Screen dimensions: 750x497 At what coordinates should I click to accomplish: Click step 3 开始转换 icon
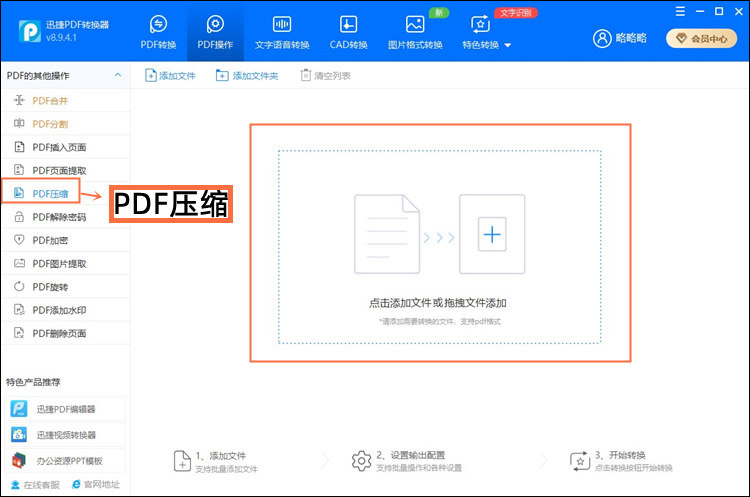(580, 461)
